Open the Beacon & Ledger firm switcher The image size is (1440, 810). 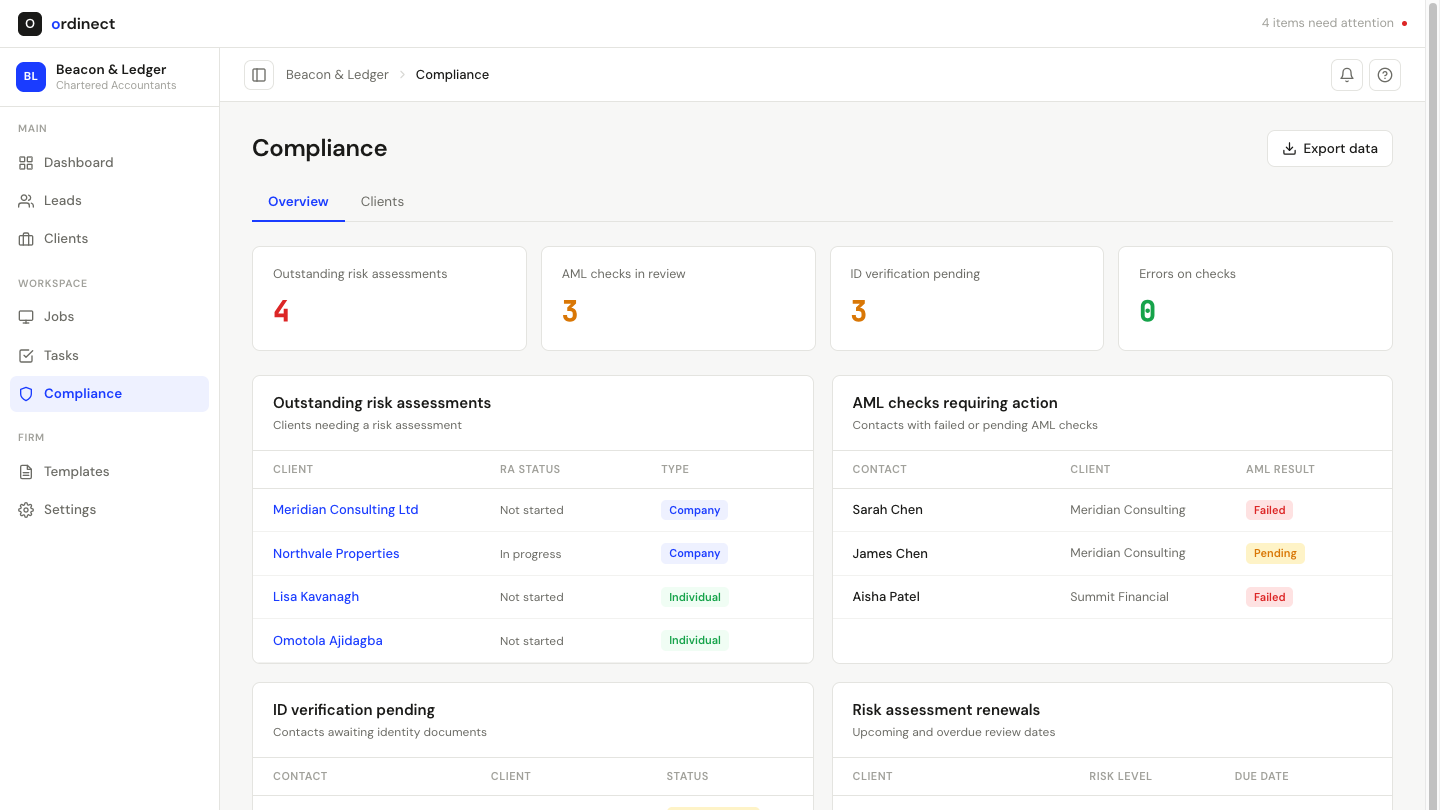pos(110,77)
